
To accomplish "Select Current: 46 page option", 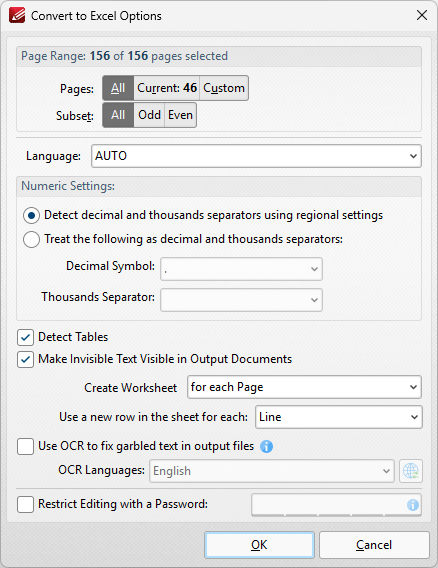I will [167, 88].
